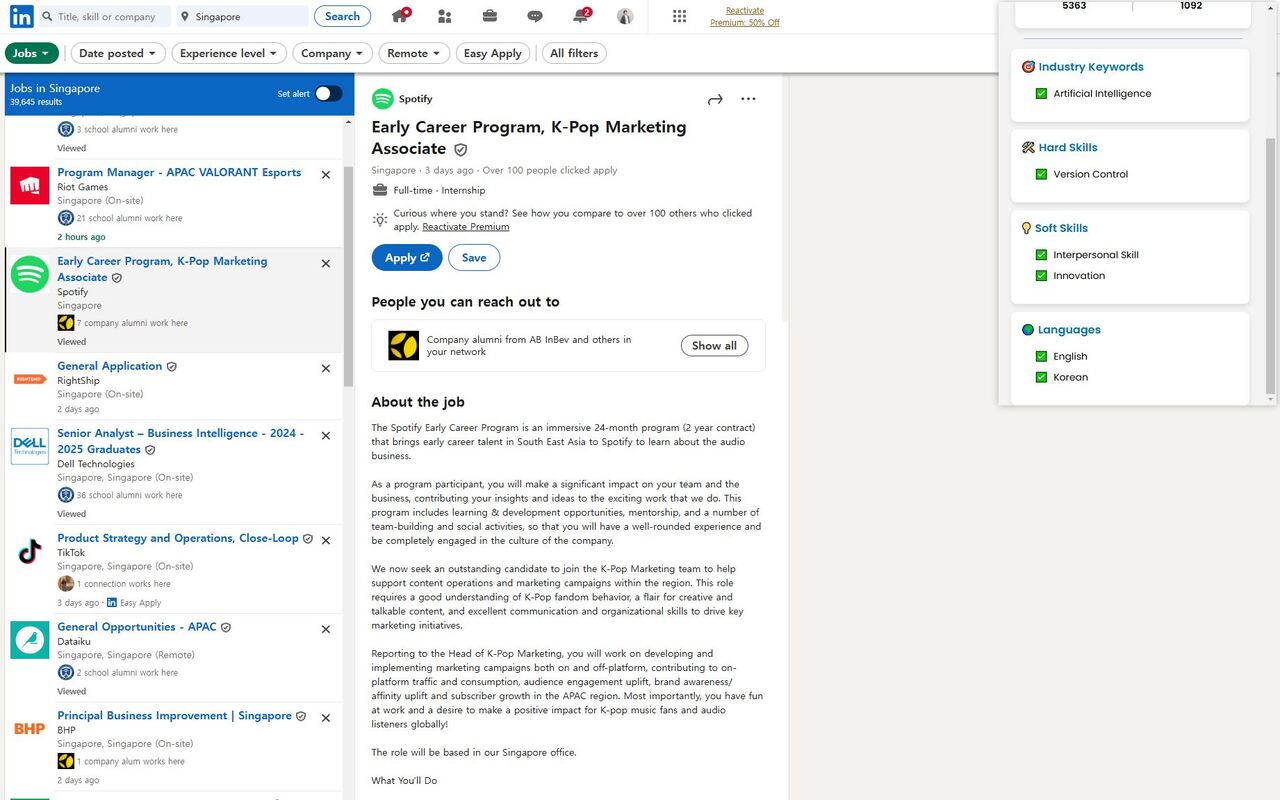This screenshot has width=1280, height=800.
Task: Dismiss the Dell Technologies job listing
Action: pos(326,436)
